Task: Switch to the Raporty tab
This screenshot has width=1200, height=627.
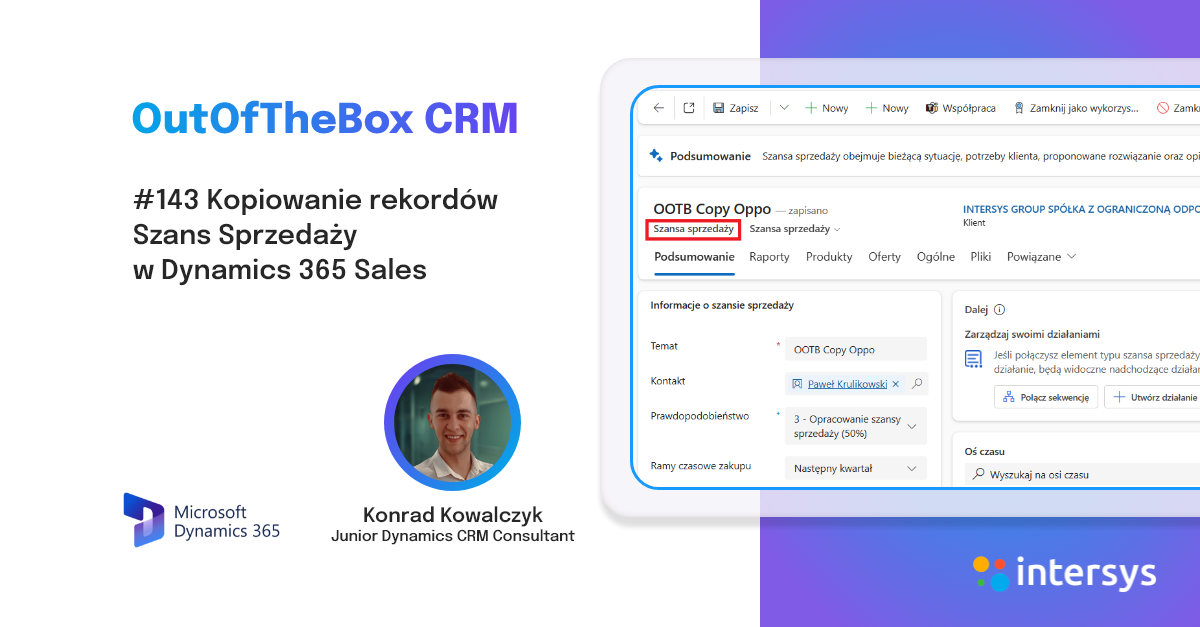Action: click(x=769, y=257)
